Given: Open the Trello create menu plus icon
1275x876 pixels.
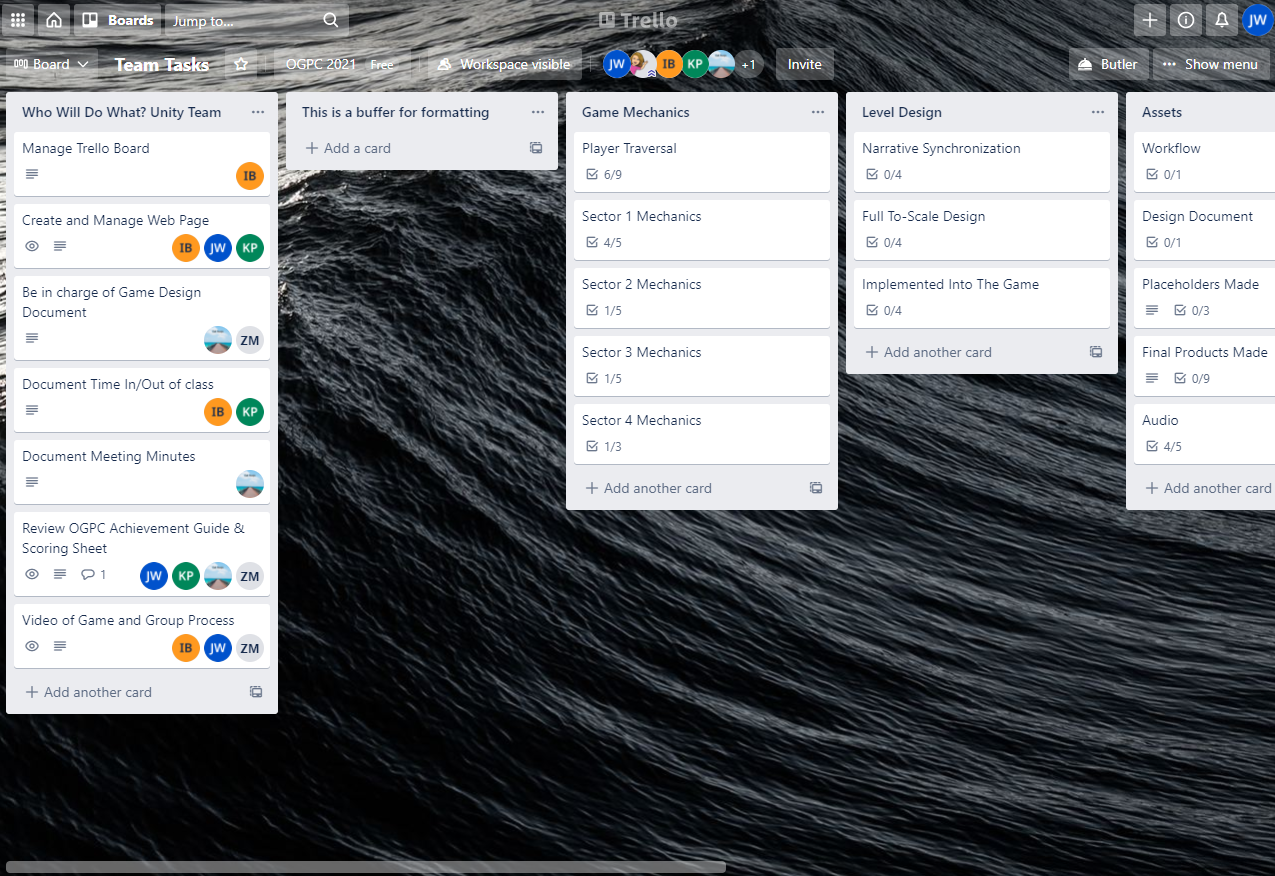Looking at the screenshot, I should click(1149, 19).
